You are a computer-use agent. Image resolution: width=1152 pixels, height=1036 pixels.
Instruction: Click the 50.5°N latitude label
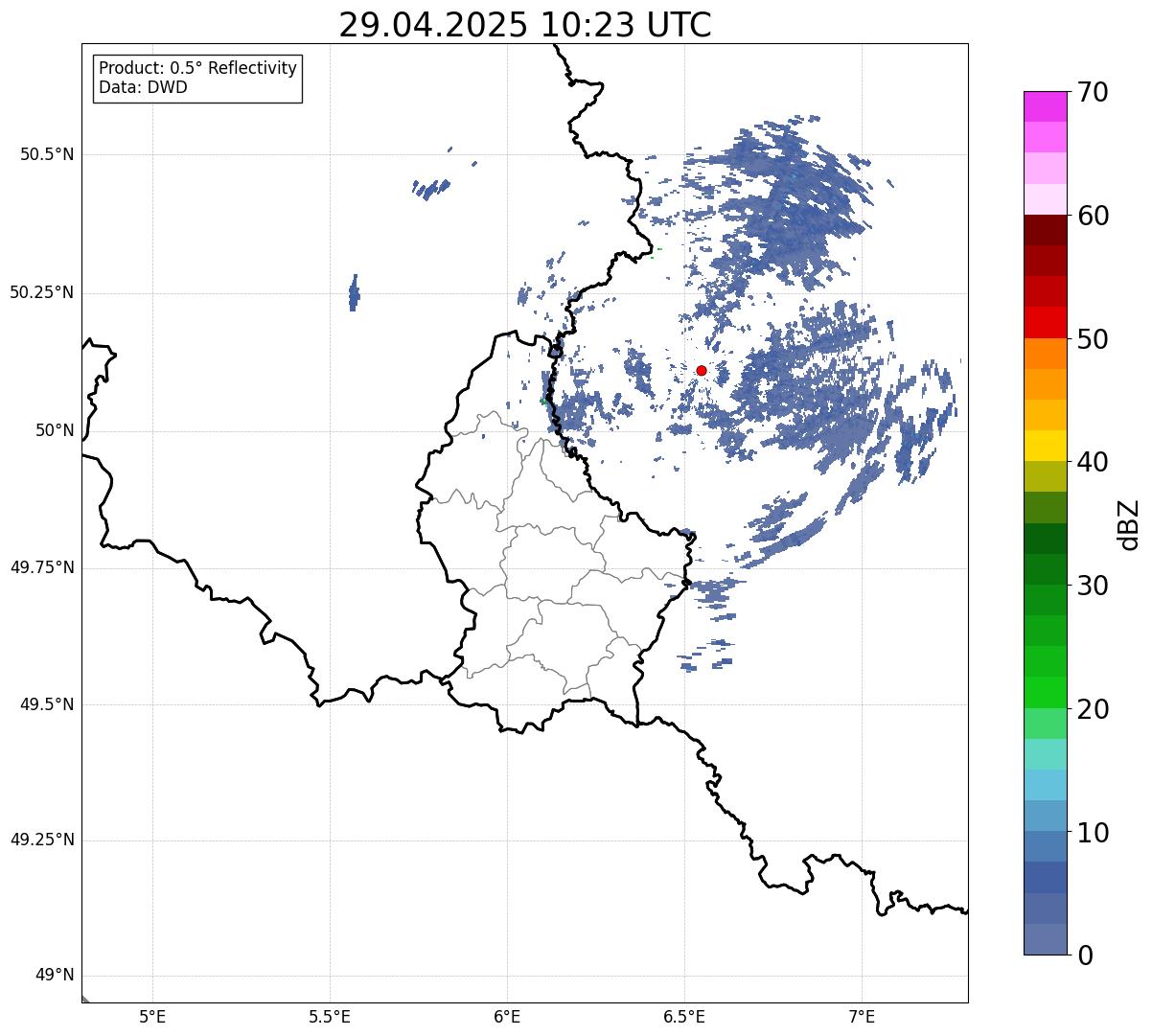(x=47, y=154)
